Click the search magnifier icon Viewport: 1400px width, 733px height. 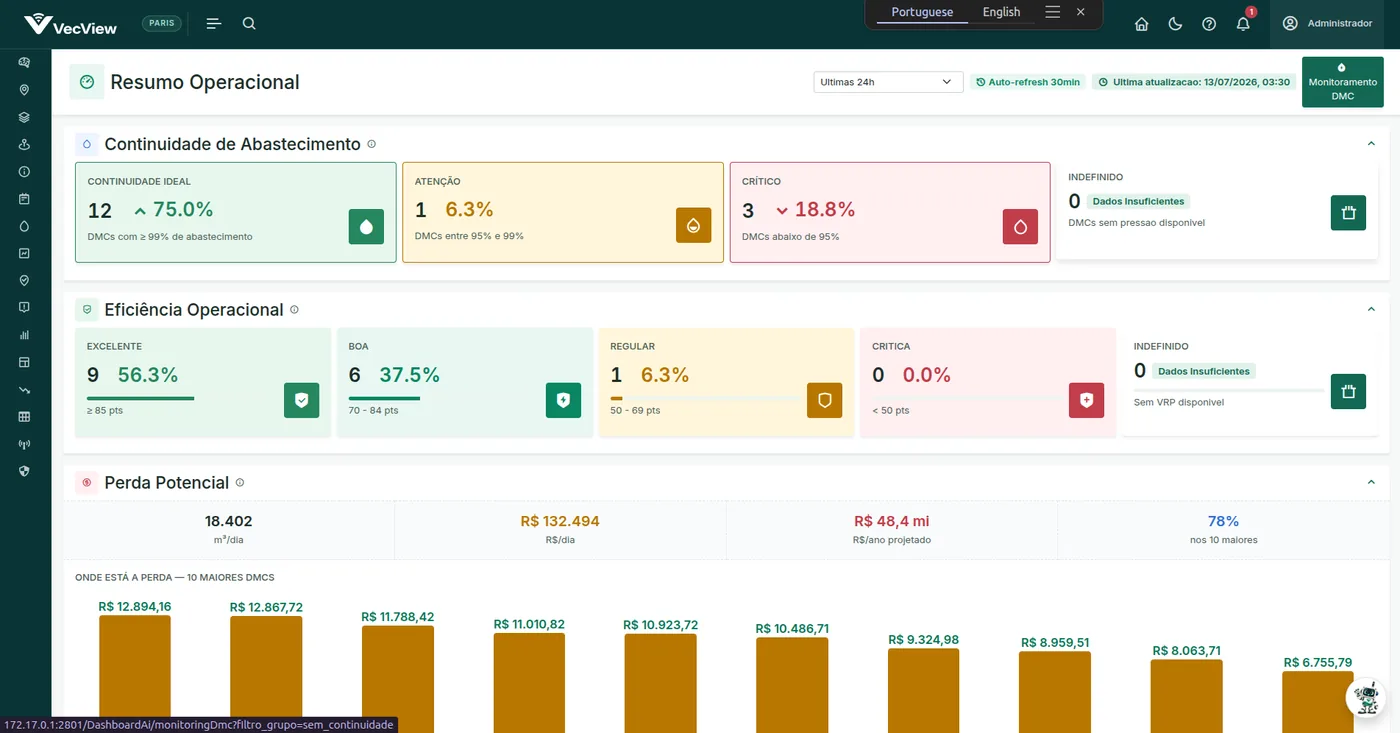pyautogui.click(x=249, y=23)
